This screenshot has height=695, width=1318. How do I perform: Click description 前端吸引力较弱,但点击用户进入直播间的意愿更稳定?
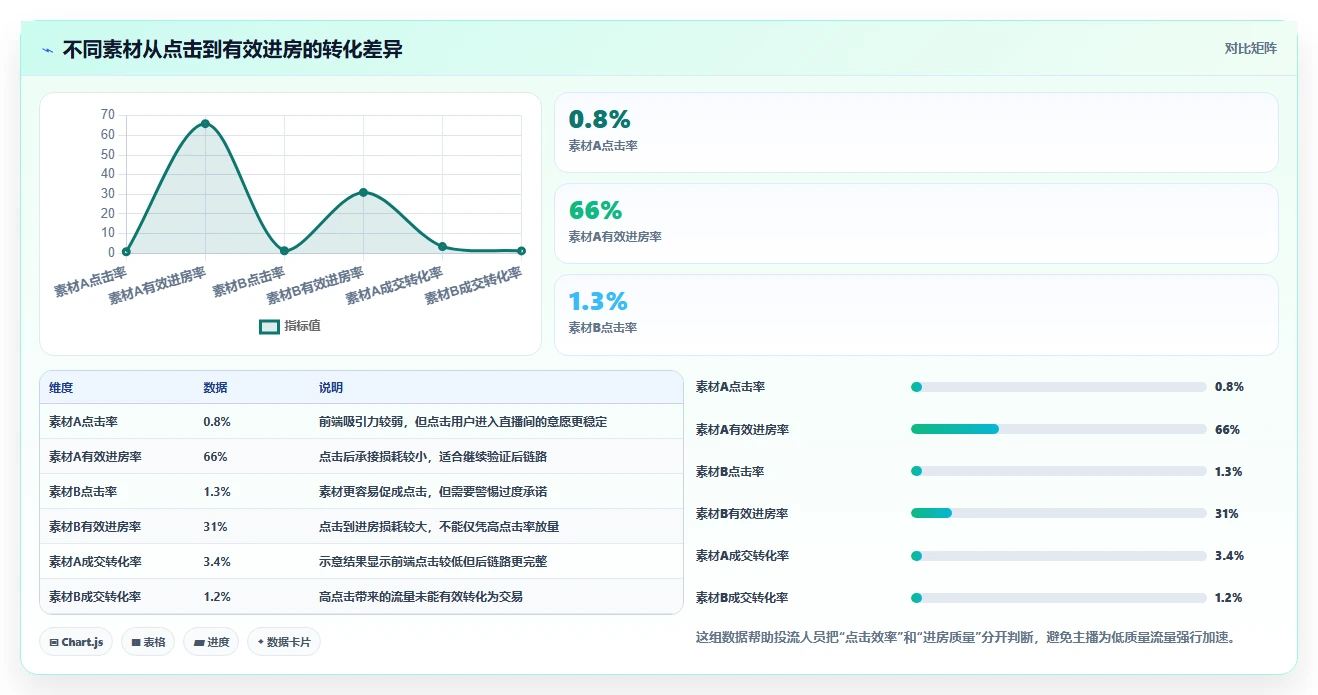pyautogui.click(x=463, y=422)
